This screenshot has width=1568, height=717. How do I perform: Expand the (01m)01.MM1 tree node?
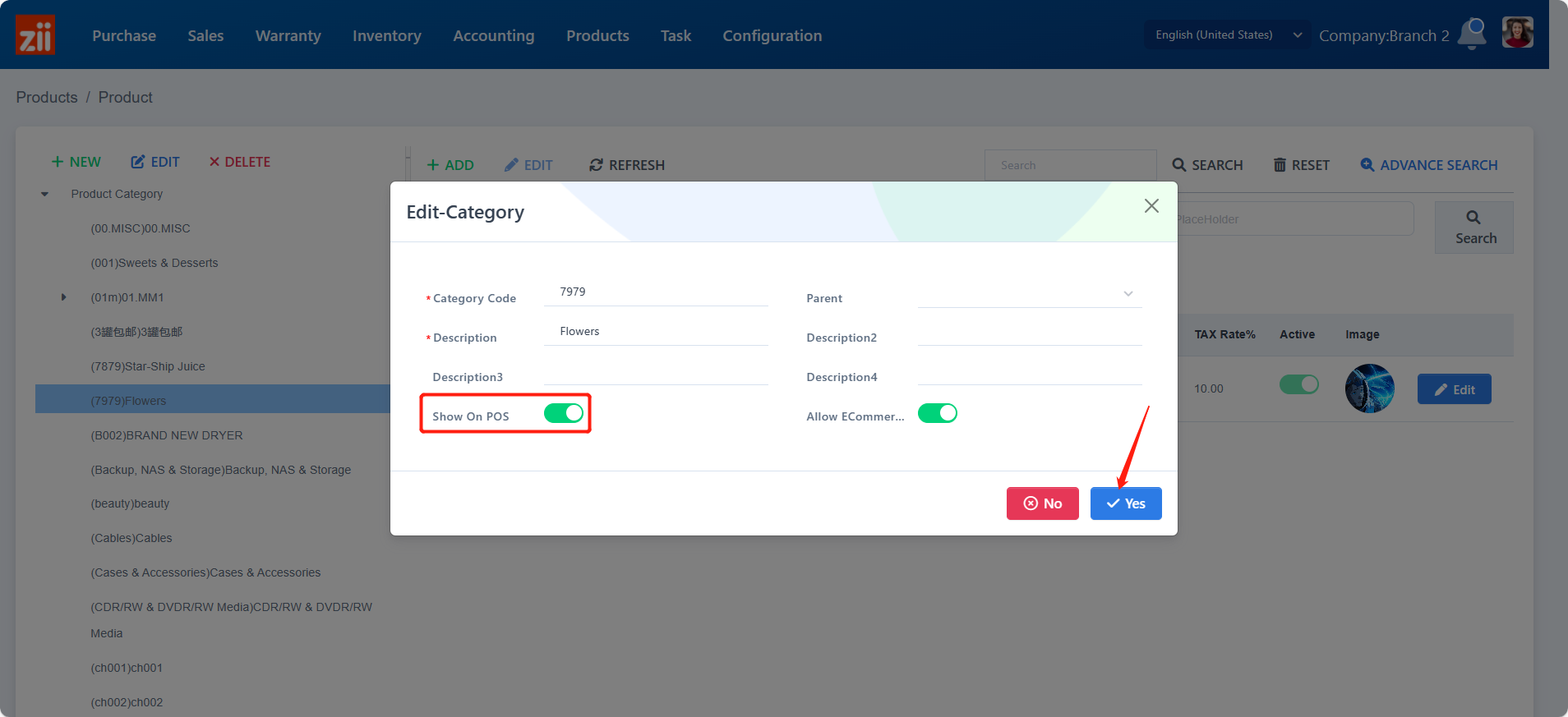click(x=63, y=297)
